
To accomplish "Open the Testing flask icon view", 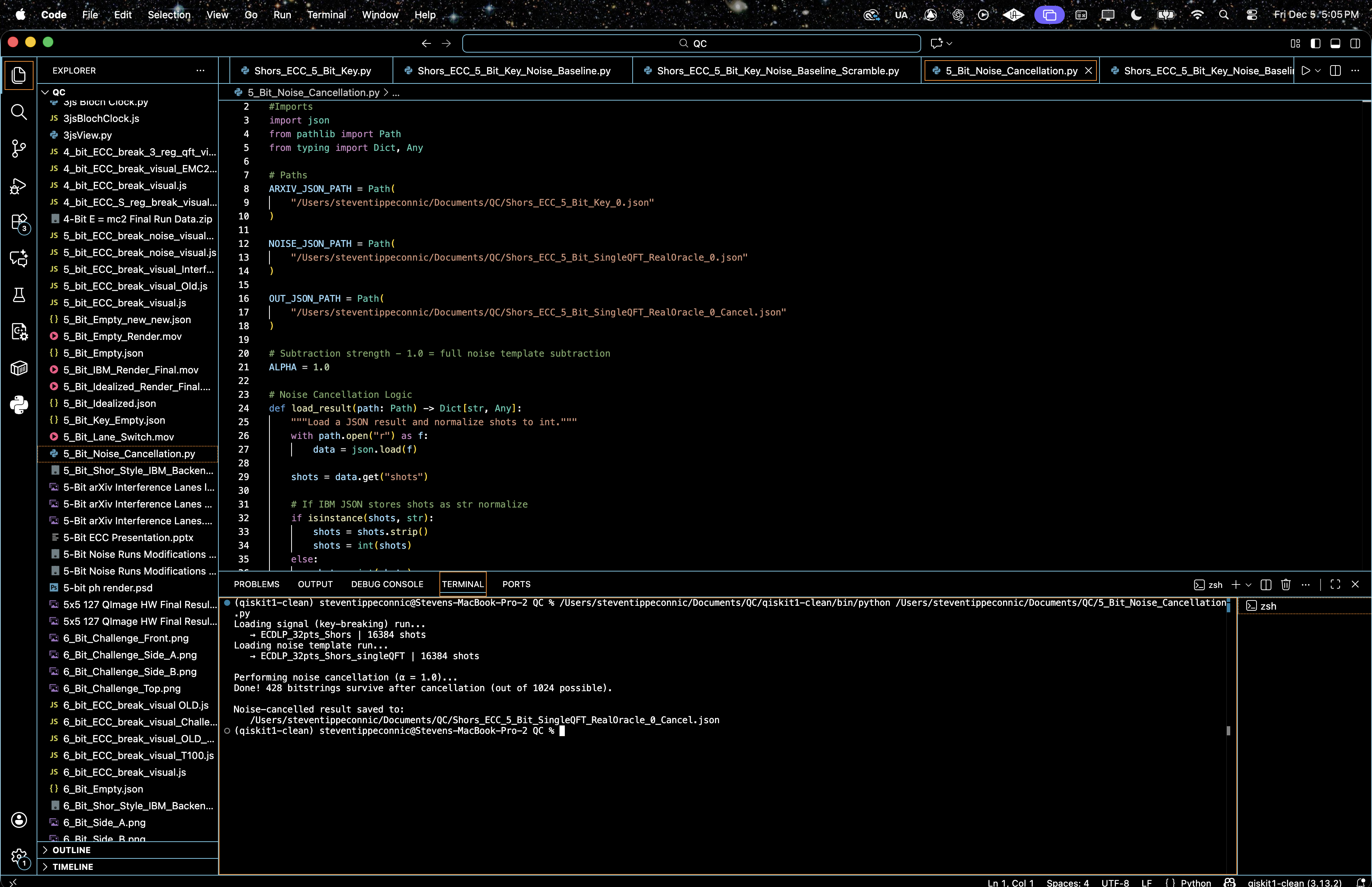I will click(19, 295).
